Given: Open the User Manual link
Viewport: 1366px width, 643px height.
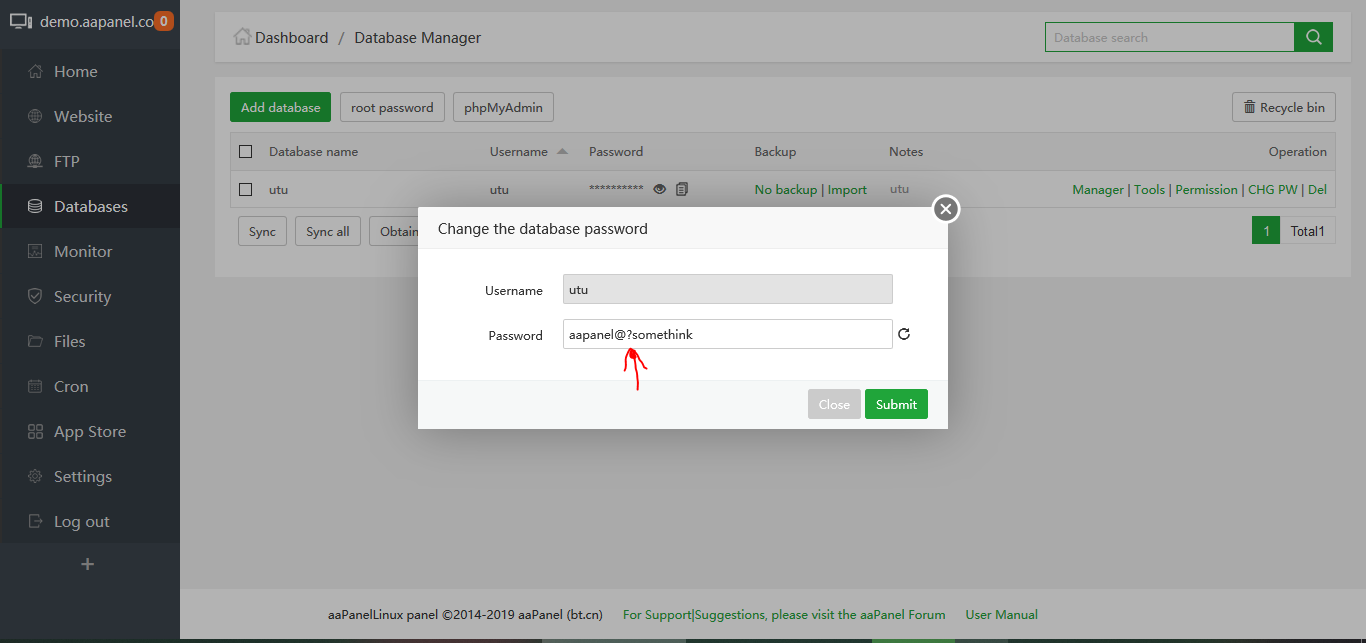Looking at the screenshot, I should coord(1001,614).
